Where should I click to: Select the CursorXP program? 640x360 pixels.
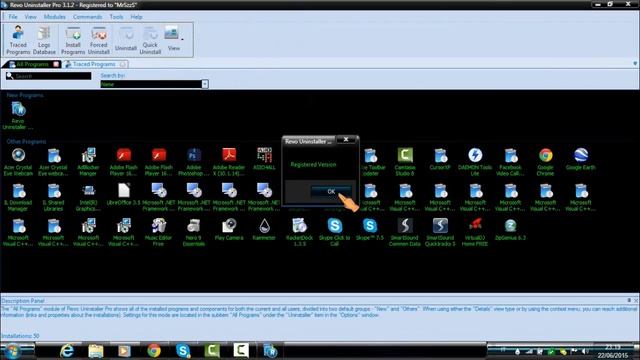(x=440, y=158)
